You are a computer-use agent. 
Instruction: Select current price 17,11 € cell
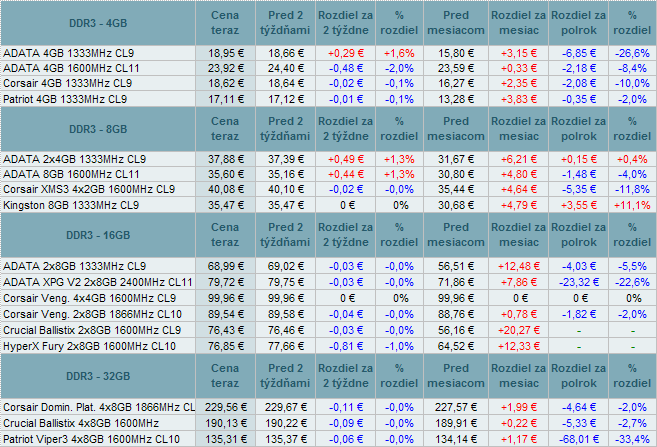click(226, 99)
